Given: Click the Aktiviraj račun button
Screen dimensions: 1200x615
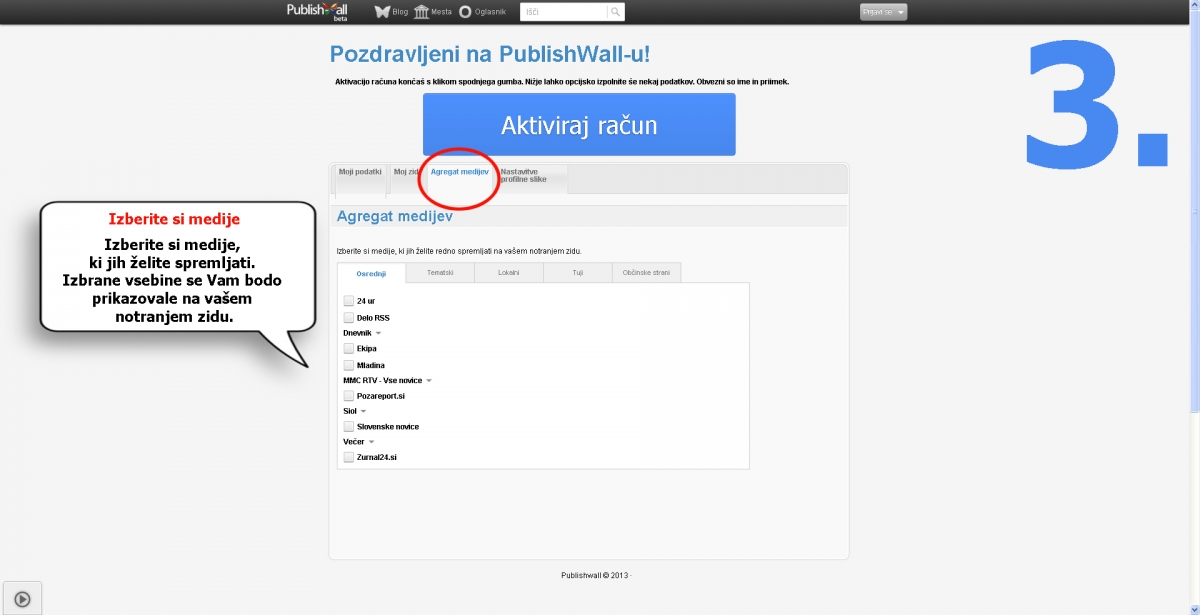Looking at the screenshot, I should coord(579,125).
